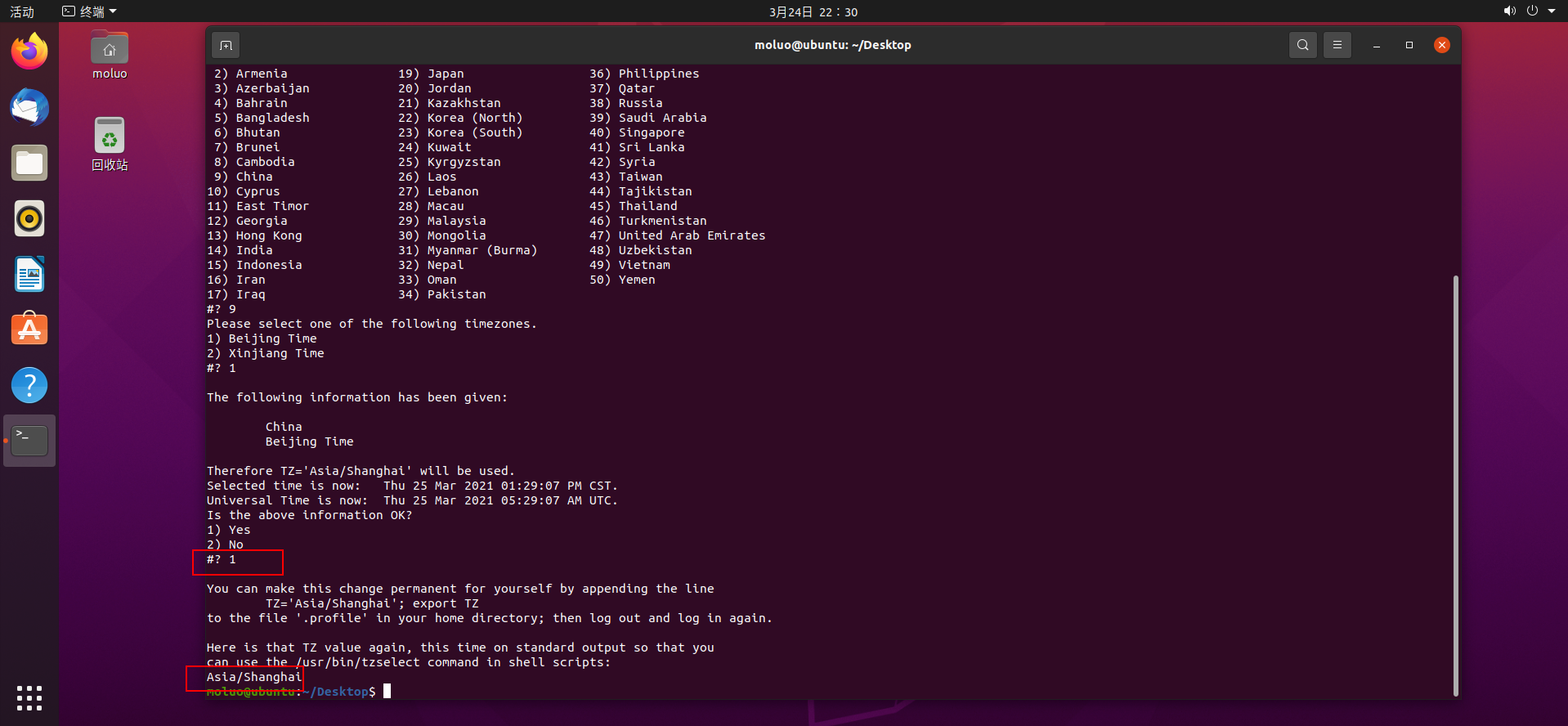Open the Help application
Viewport: 1568px width, 726px height.
coord(29,385)
